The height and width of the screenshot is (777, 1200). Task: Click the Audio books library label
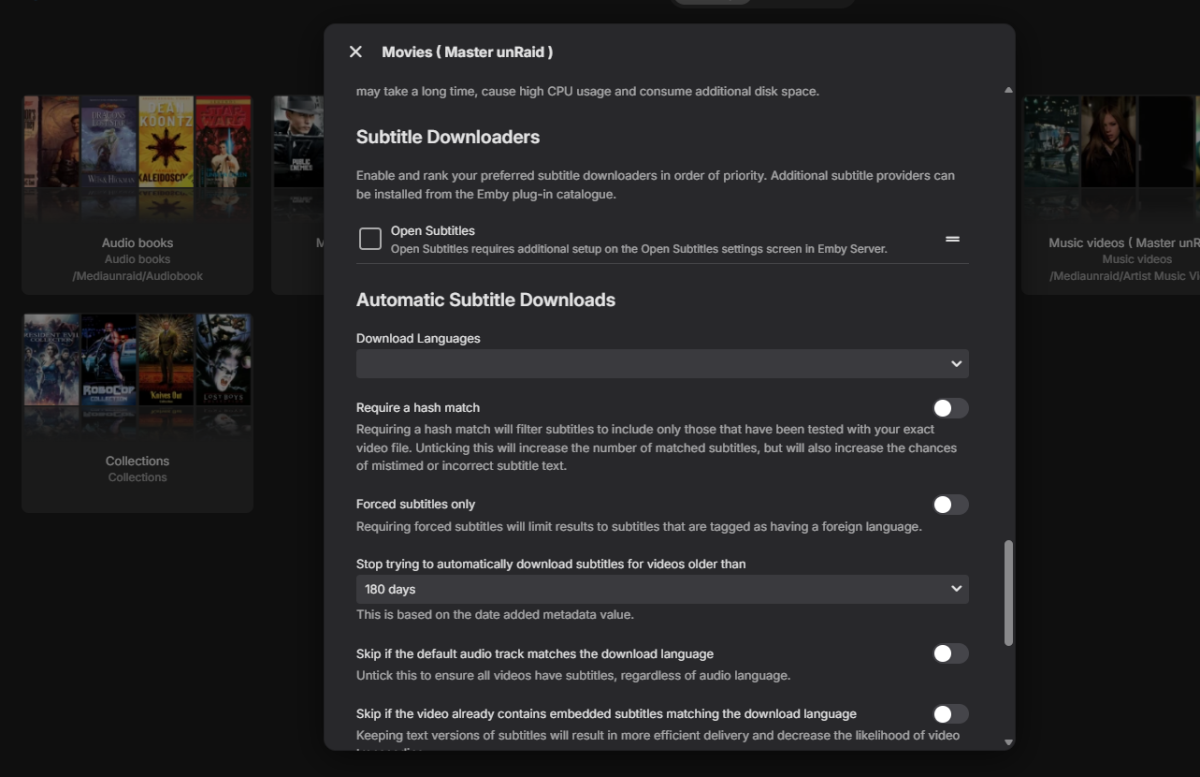click(137, 243)
